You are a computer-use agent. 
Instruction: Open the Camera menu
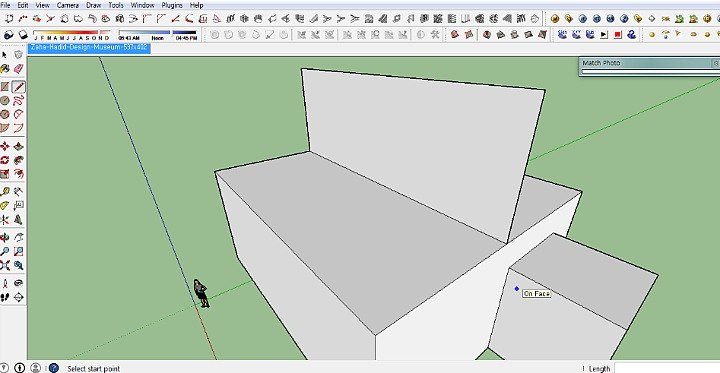tap(68, 5)
